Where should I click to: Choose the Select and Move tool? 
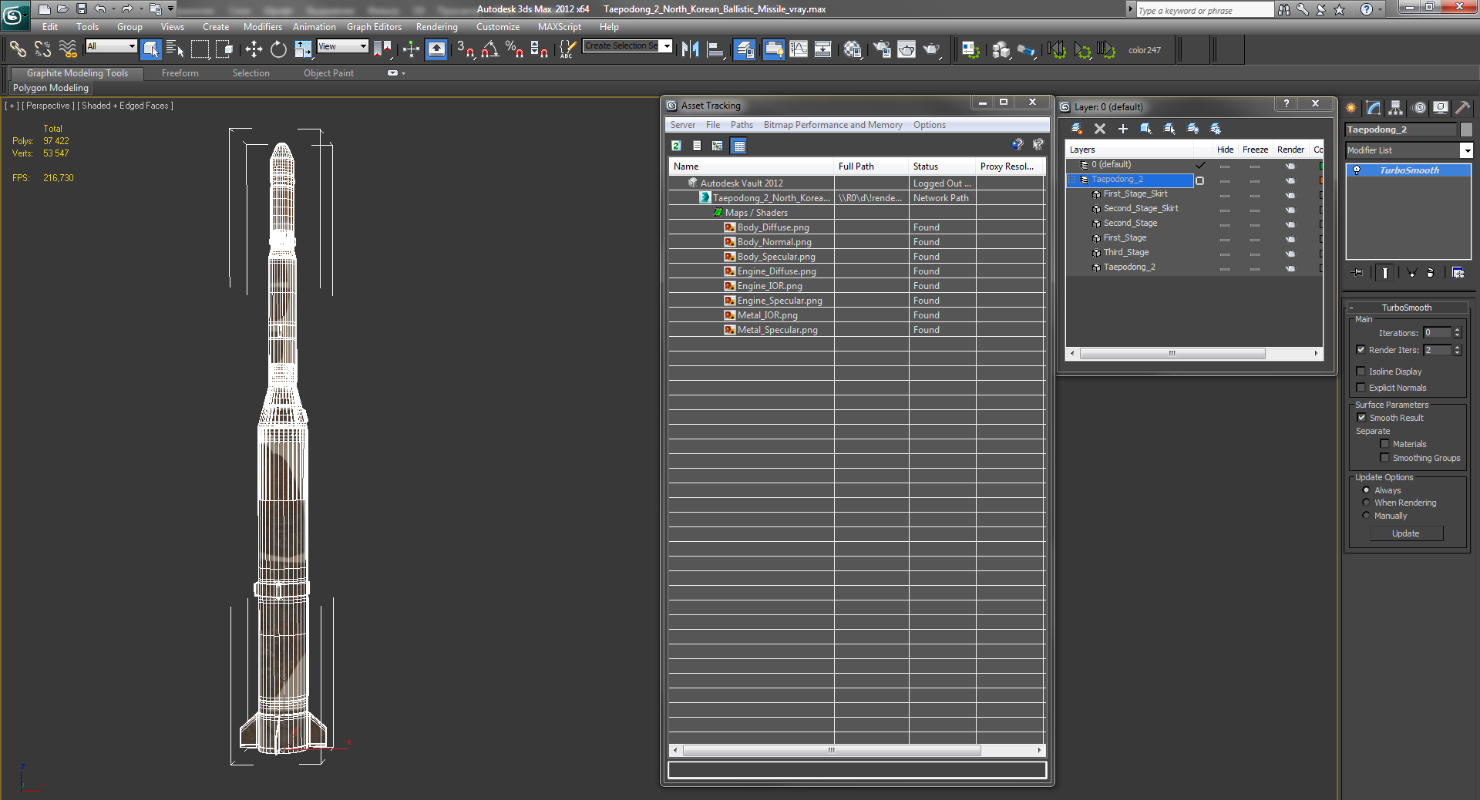253,48
